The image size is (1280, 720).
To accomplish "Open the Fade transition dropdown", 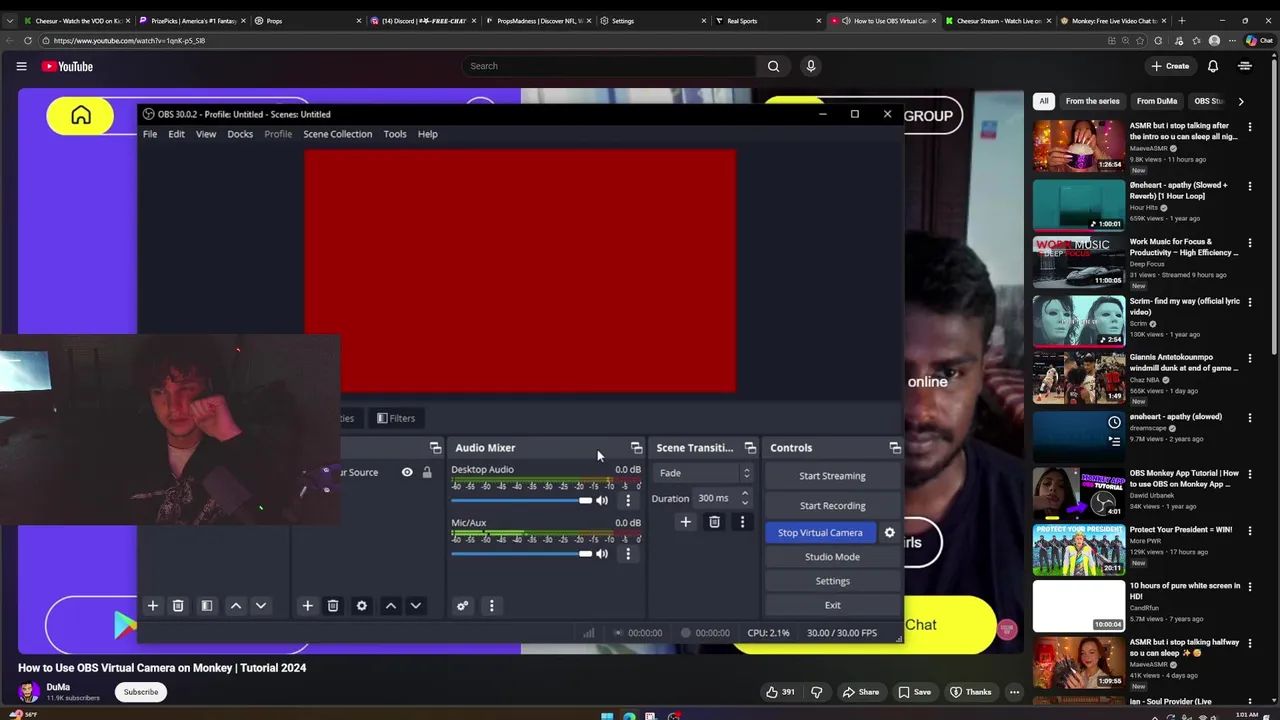I will 704,473.
